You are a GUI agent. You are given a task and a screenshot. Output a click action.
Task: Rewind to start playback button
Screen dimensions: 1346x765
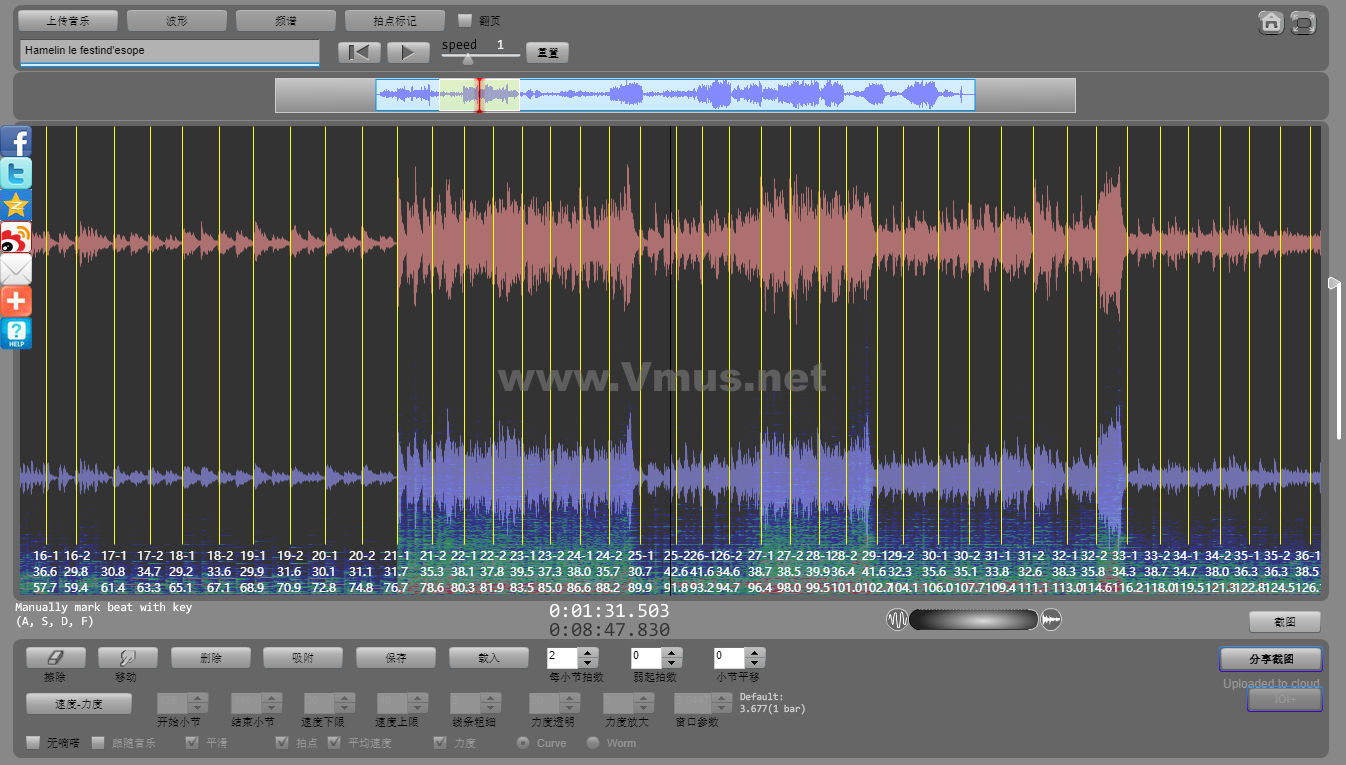coord(359,52)
